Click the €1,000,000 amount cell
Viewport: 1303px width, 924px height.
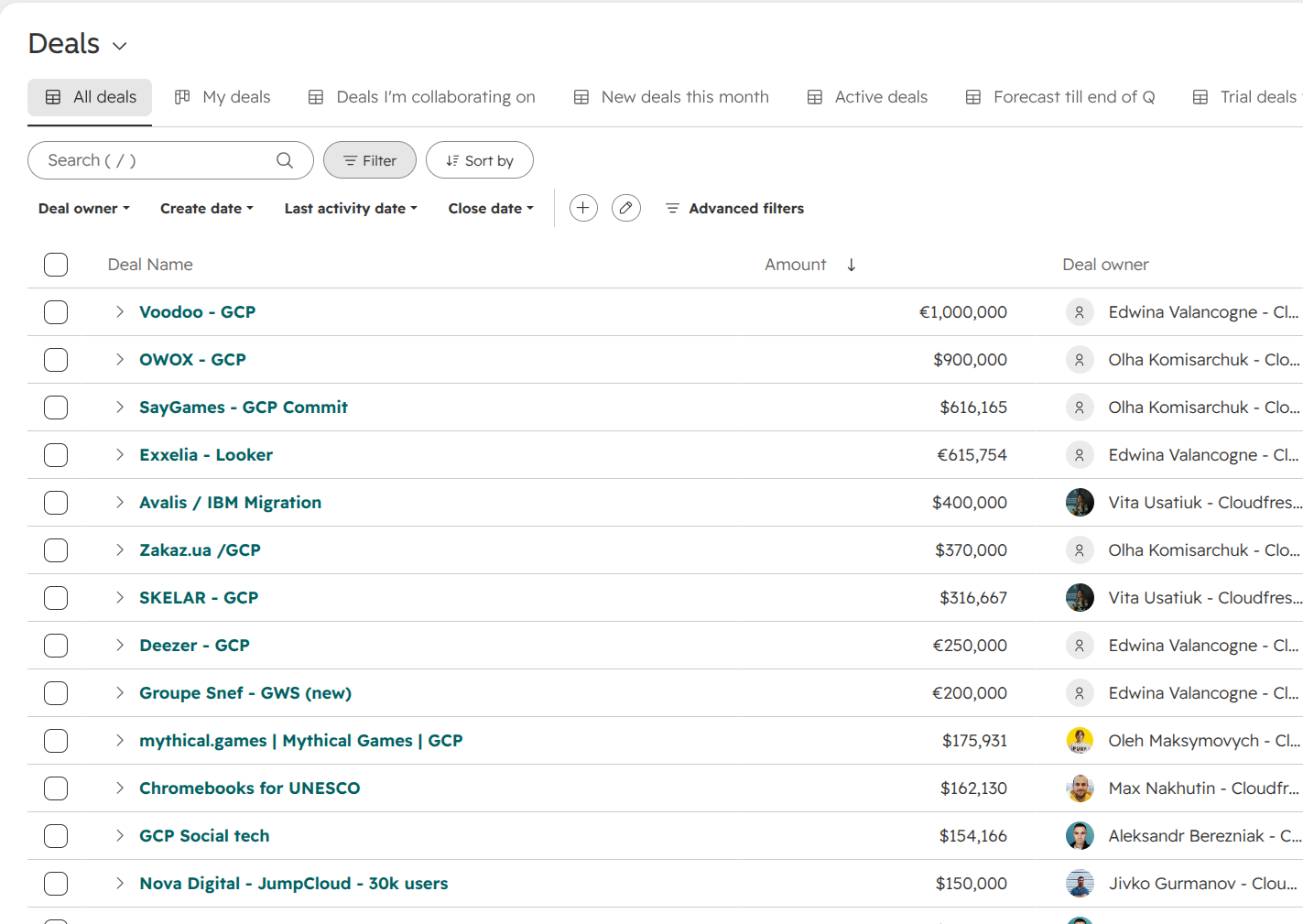pos(963,312)
